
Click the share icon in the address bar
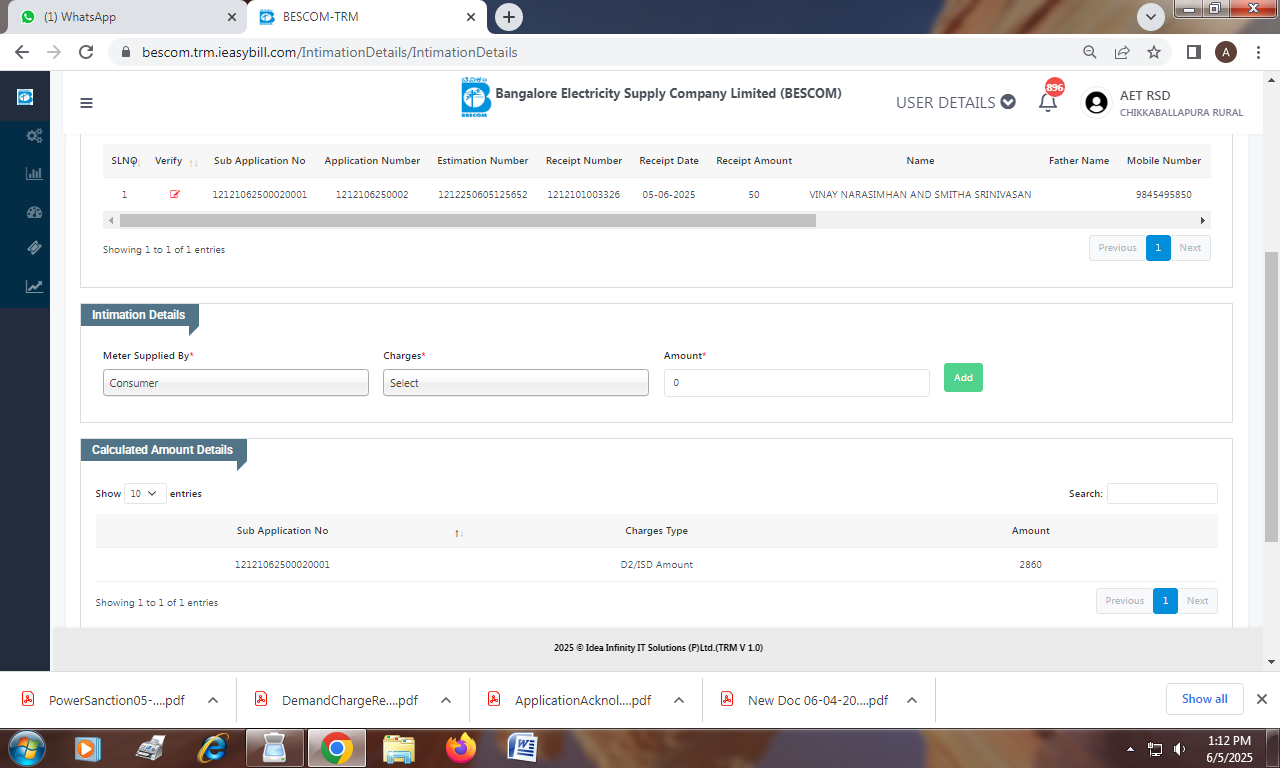pyautogui.click(x=1122, y=52)
